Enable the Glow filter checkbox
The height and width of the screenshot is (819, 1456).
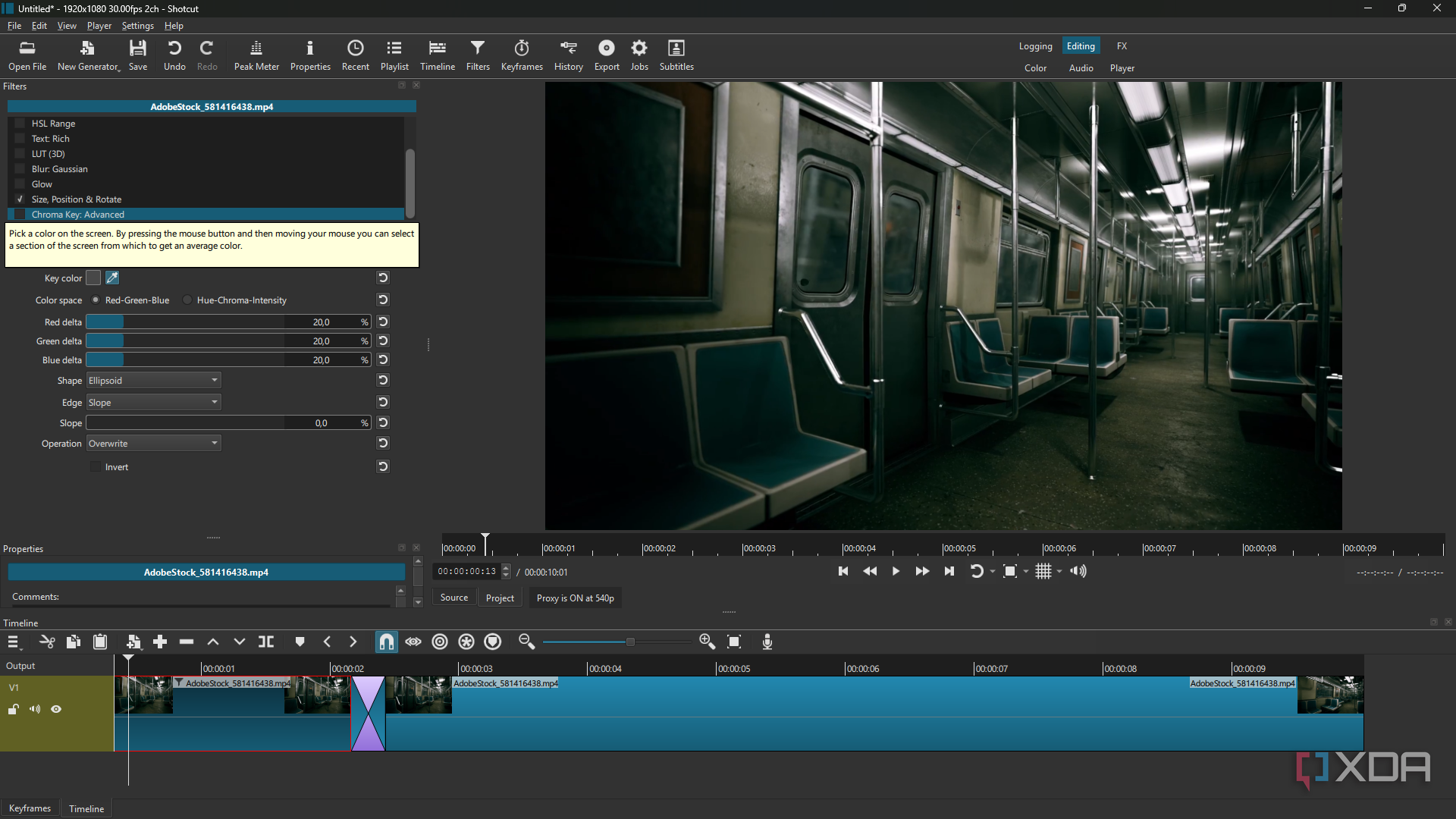pos(20,184)
